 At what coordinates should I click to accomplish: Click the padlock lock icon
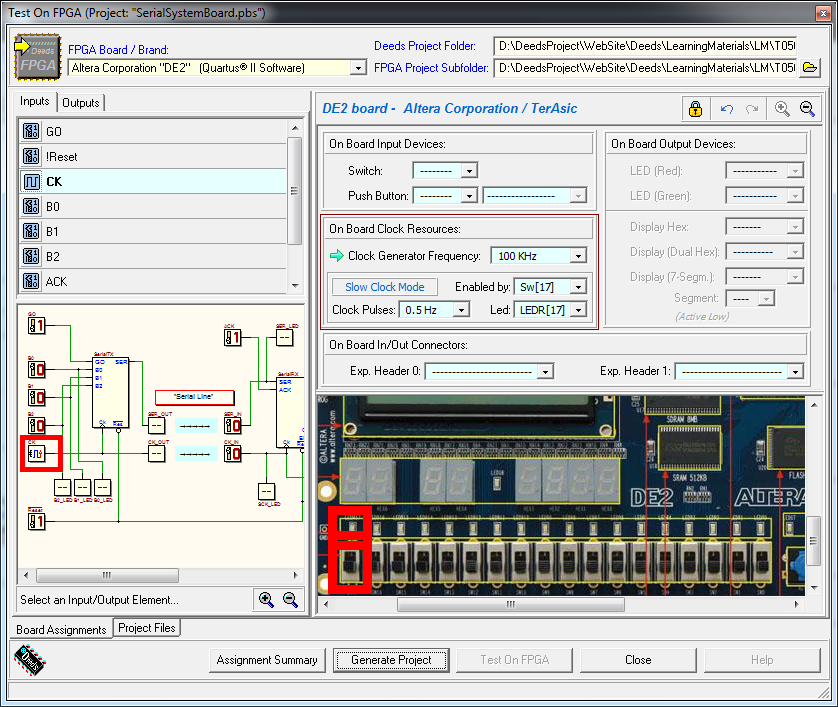tap(695, 109)
